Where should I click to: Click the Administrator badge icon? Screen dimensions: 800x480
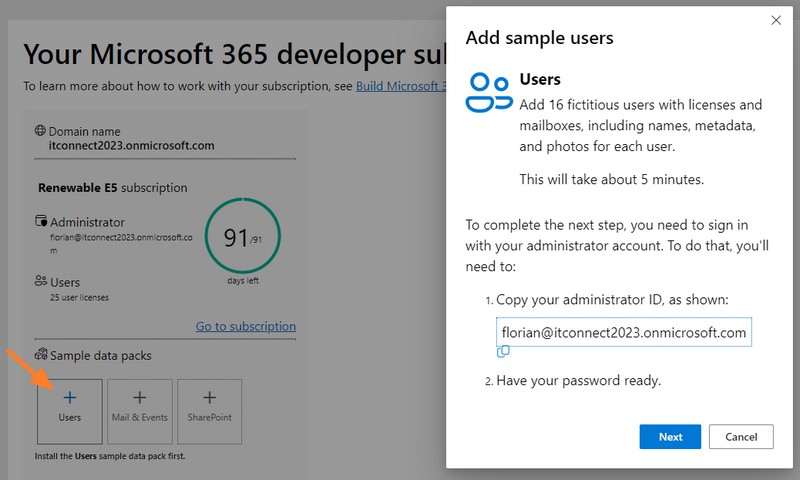click(x=41, y=221)
